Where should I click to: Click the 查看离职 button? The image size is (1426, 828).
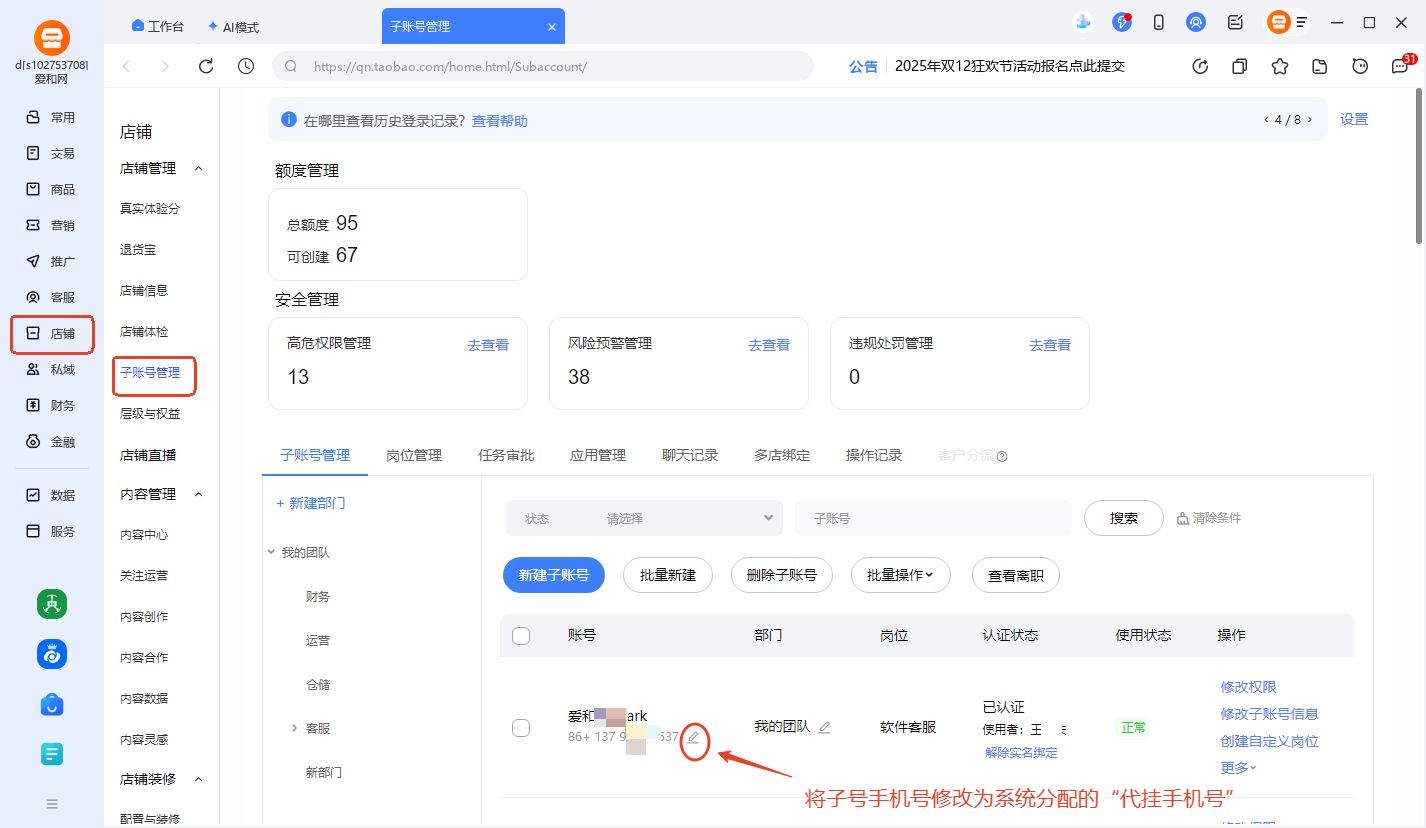coord(1016,575)
